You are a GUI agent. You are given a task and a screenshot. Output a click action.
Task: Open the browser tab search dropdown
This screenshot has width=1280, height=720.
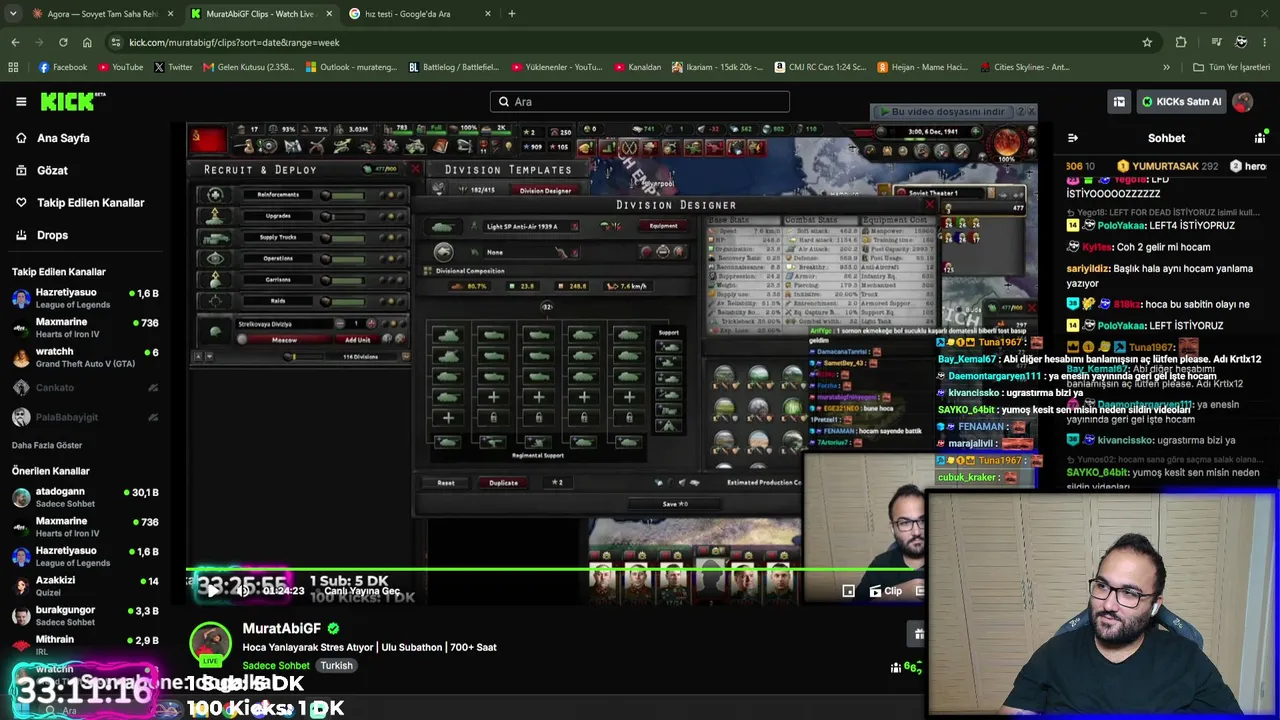(13, 14)
